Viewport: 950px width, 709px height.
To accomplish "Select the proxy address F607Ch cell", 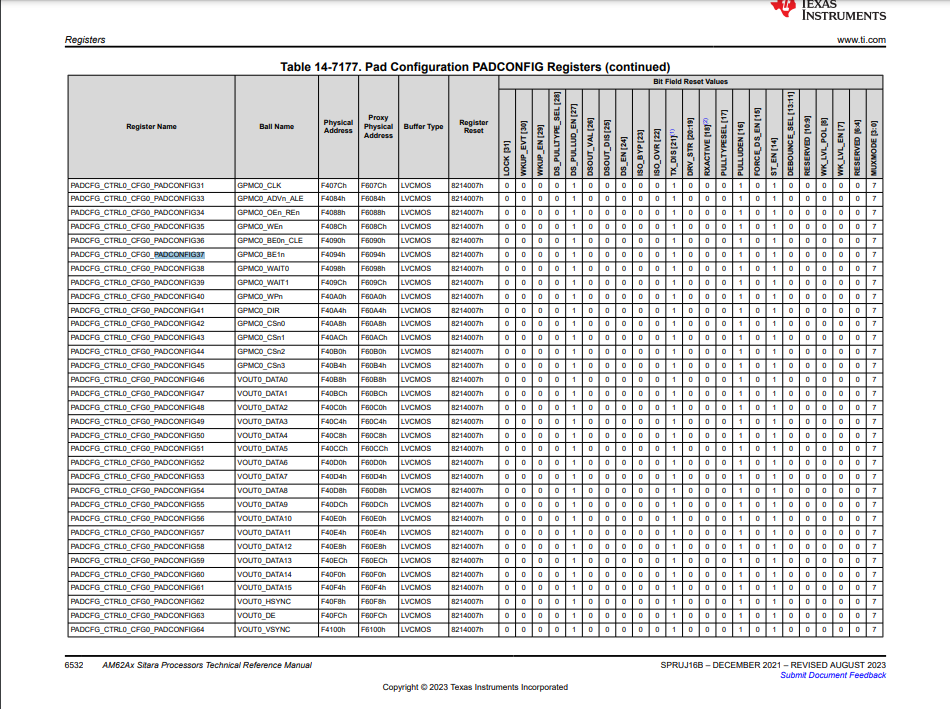I will click(378, 185).
